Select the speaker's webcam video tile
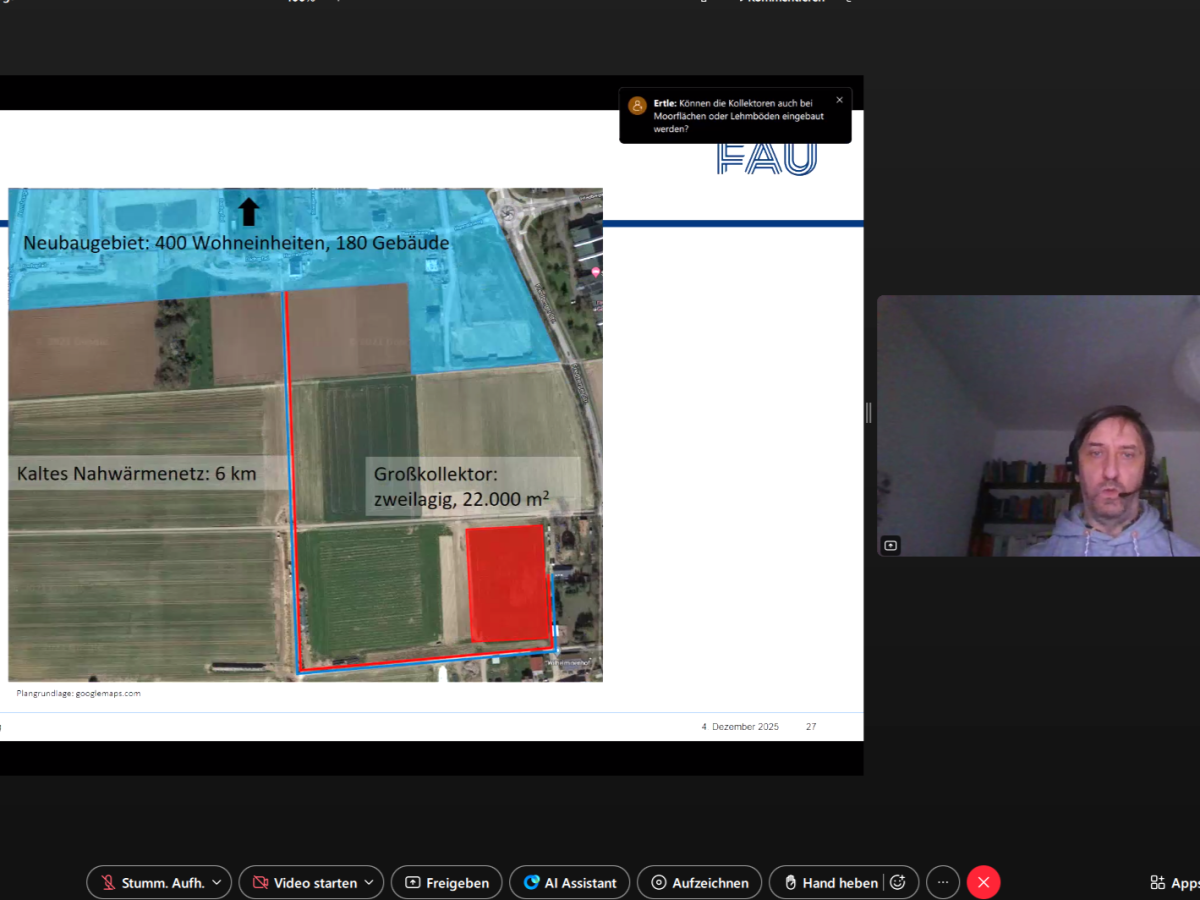Viewport: 1200px width, 900px height. 1038,425
